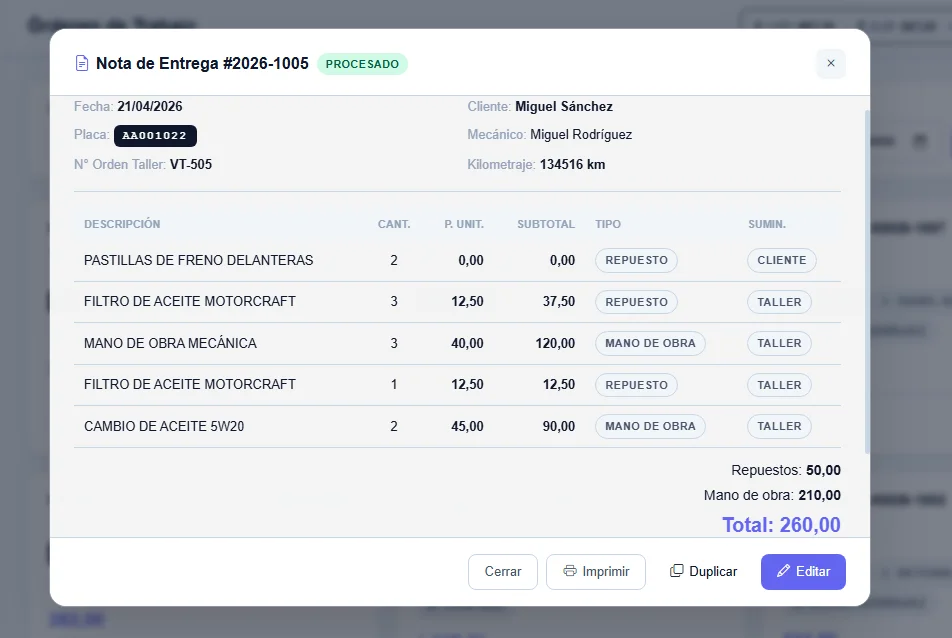Click the mechanic name Miguel Rodríguez
This screenshot has height=638, width=952.
[581, 135]
